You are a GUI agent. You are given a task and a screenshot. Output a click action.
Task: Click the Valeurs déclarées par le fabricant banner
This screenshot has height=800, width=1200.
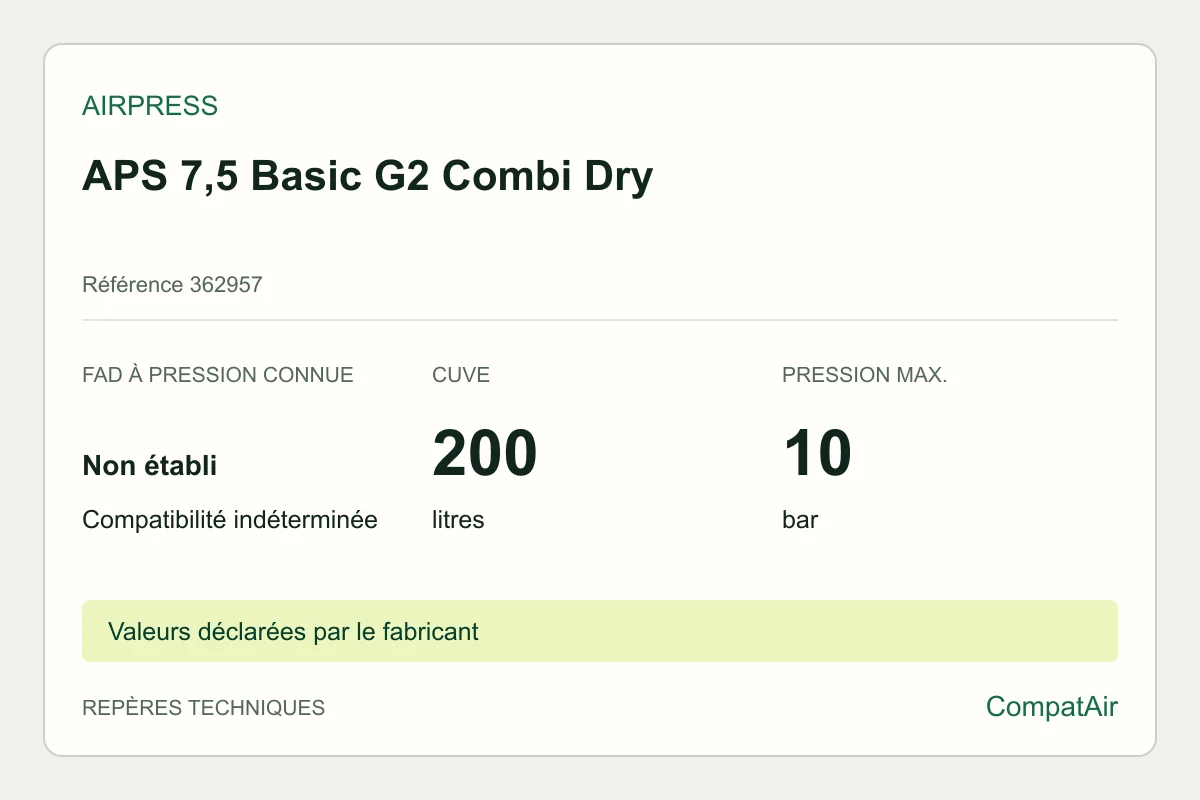click(600, 631)
